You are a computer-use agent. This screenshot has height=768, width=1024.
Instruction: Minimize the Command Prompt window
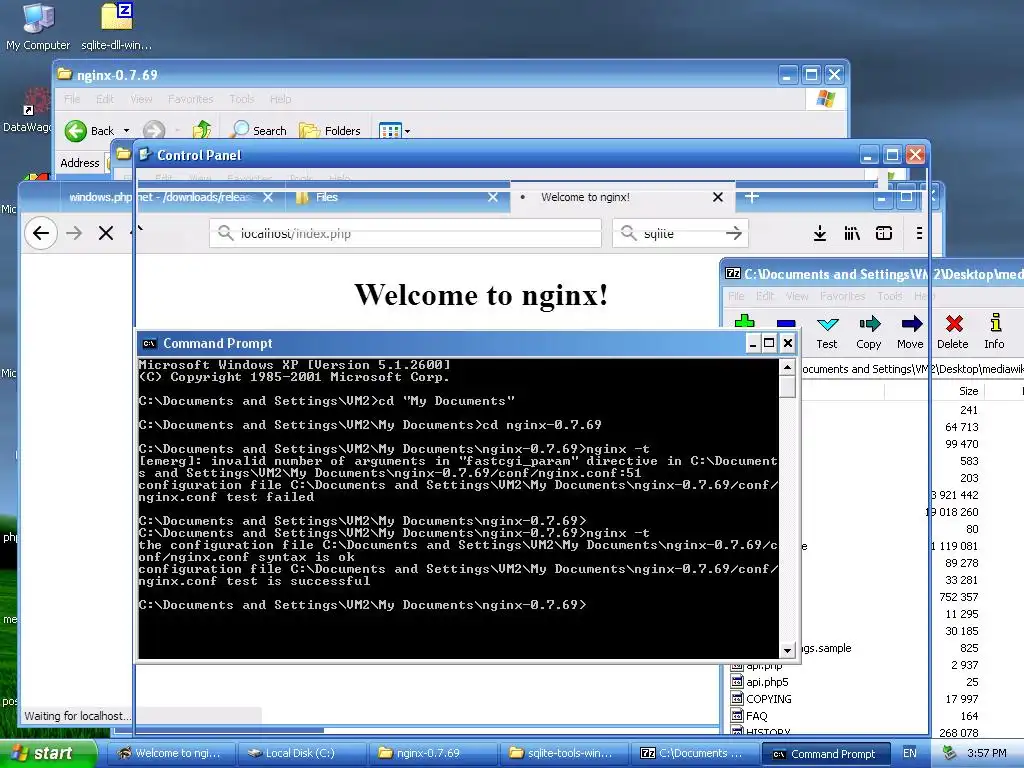point(753,344)
